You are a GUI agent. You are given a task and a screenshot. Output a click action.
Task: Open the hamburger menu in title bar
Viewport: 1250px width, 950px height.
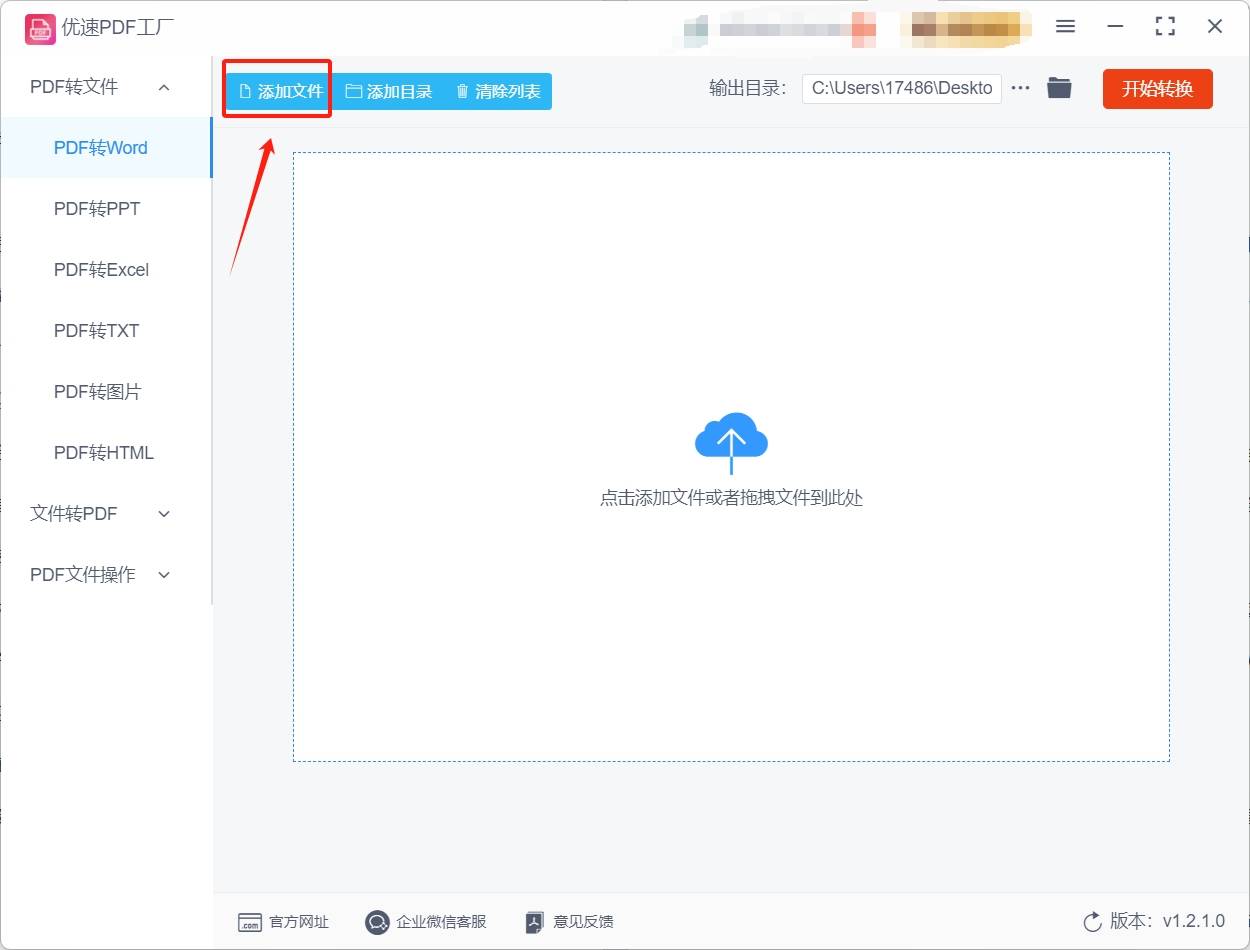pyautogui.click(x=1066, y=27)
